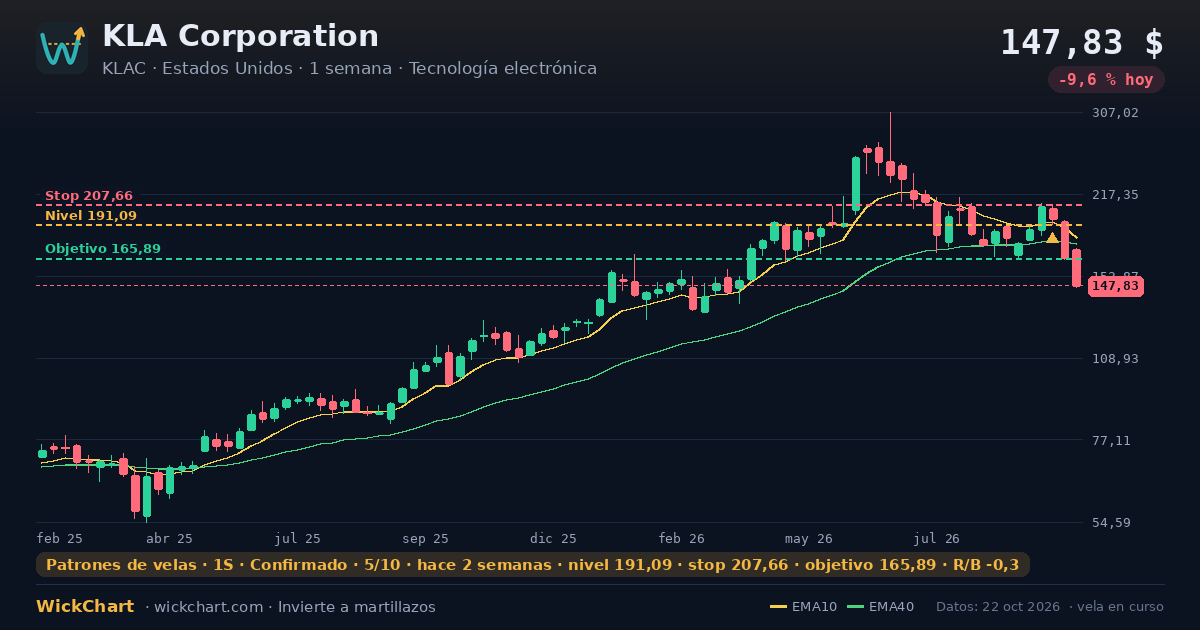Click the 54,59 price axis label
Screen dimensions: 1200x630
tap(1111, 523)
